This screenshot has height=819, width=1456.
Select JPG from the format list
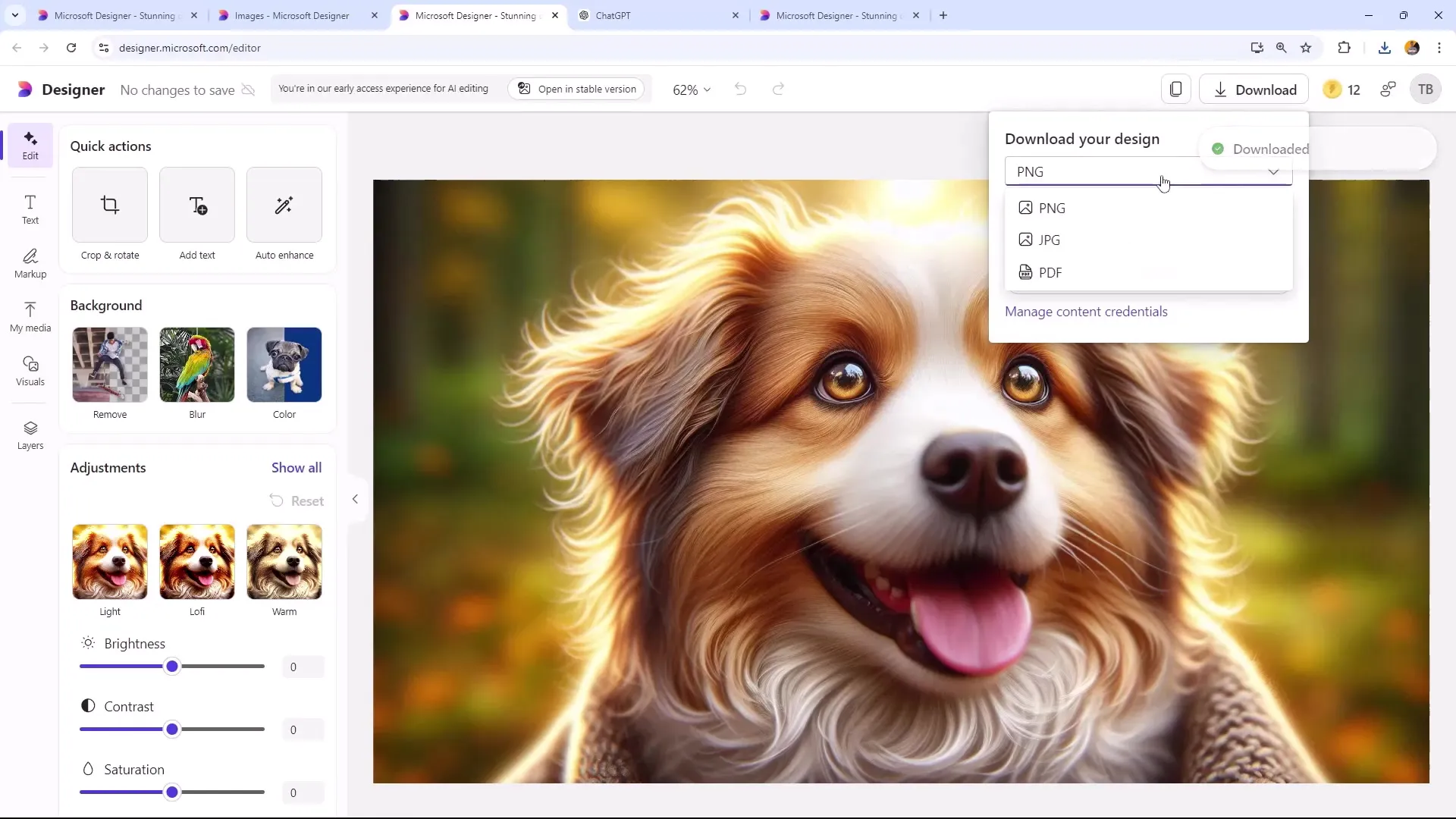(x=1148, y=240)
